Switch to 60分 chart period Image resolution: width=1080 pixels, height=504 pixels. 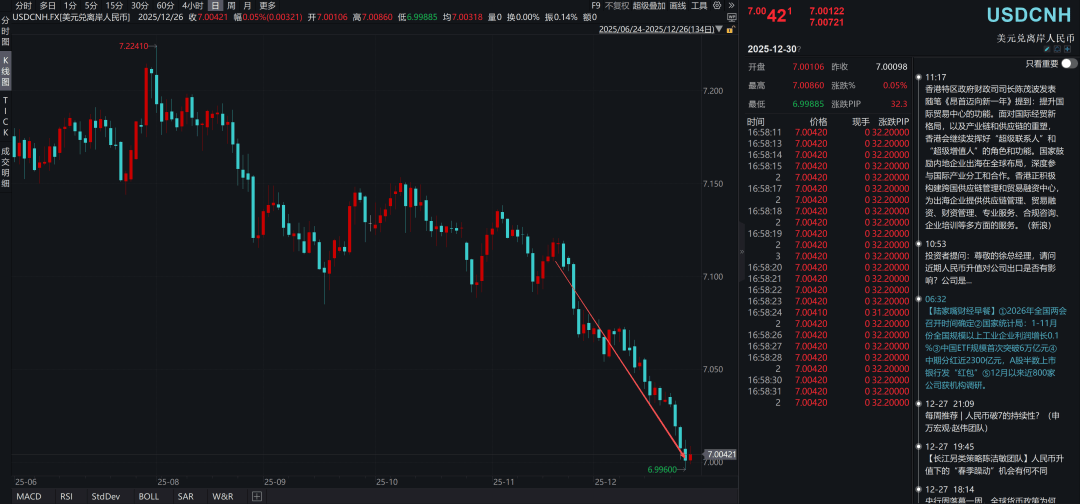tap(165, 6)
